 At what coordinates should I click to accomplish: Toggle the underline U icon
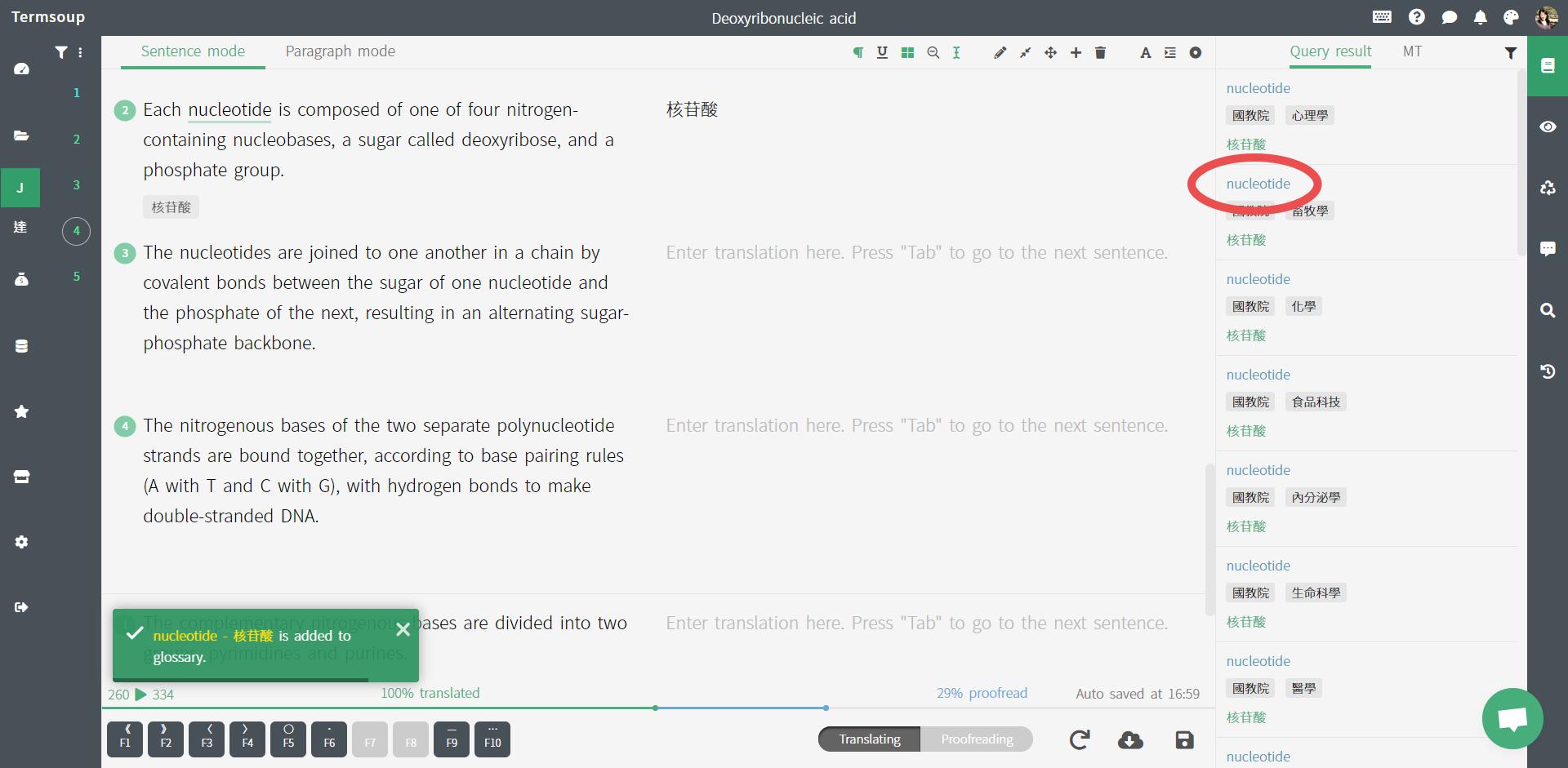tap(882, 52)
